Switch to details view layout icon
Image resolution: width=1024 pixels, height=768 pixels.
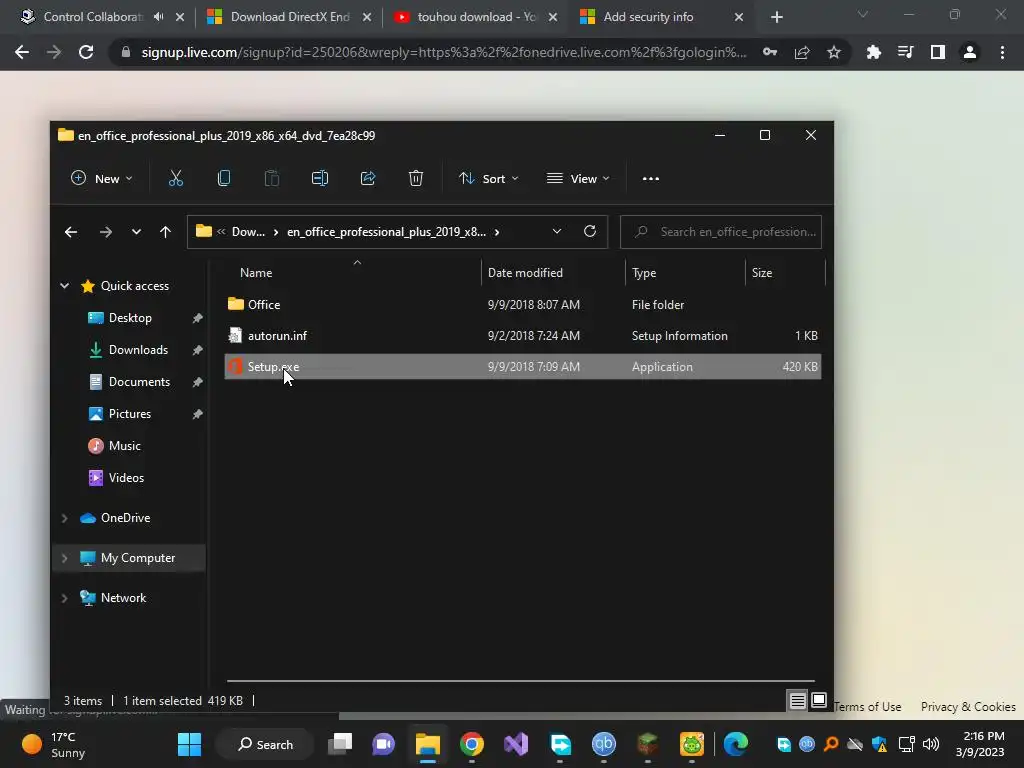(x=797, y=701)
